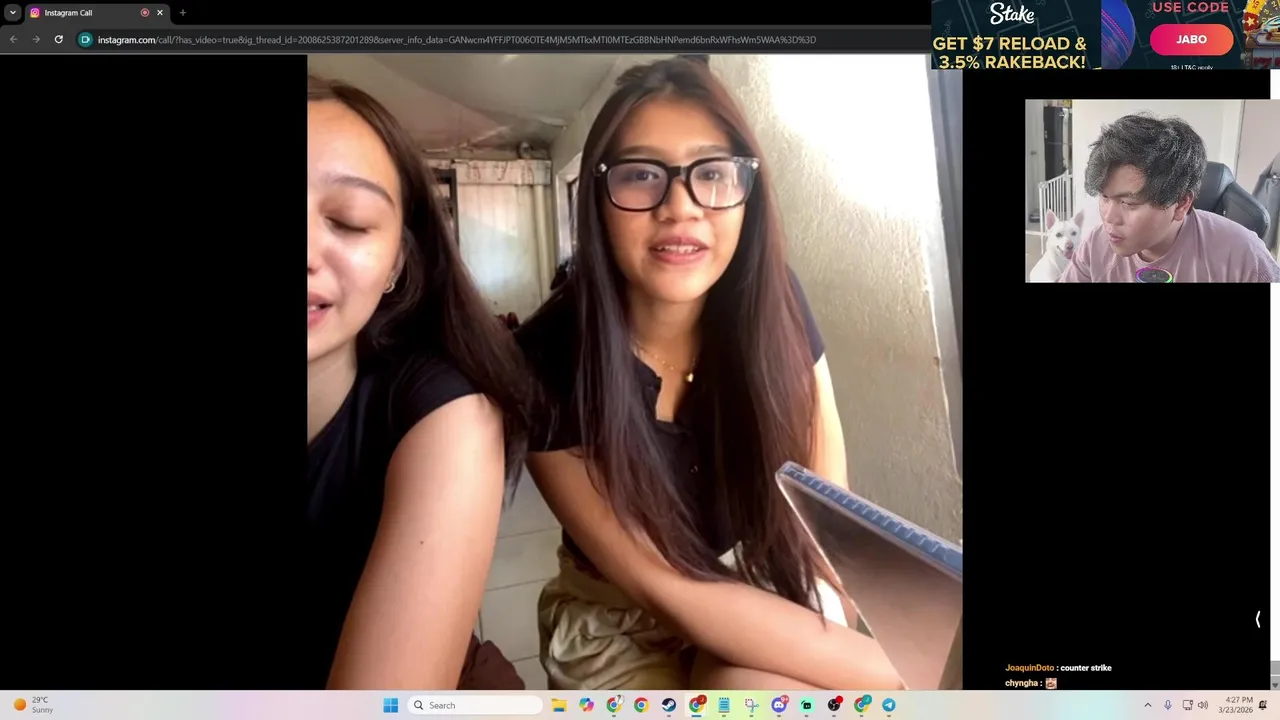Click the recording indicator on the tab

pyautogui.click(x=145, y=13)
